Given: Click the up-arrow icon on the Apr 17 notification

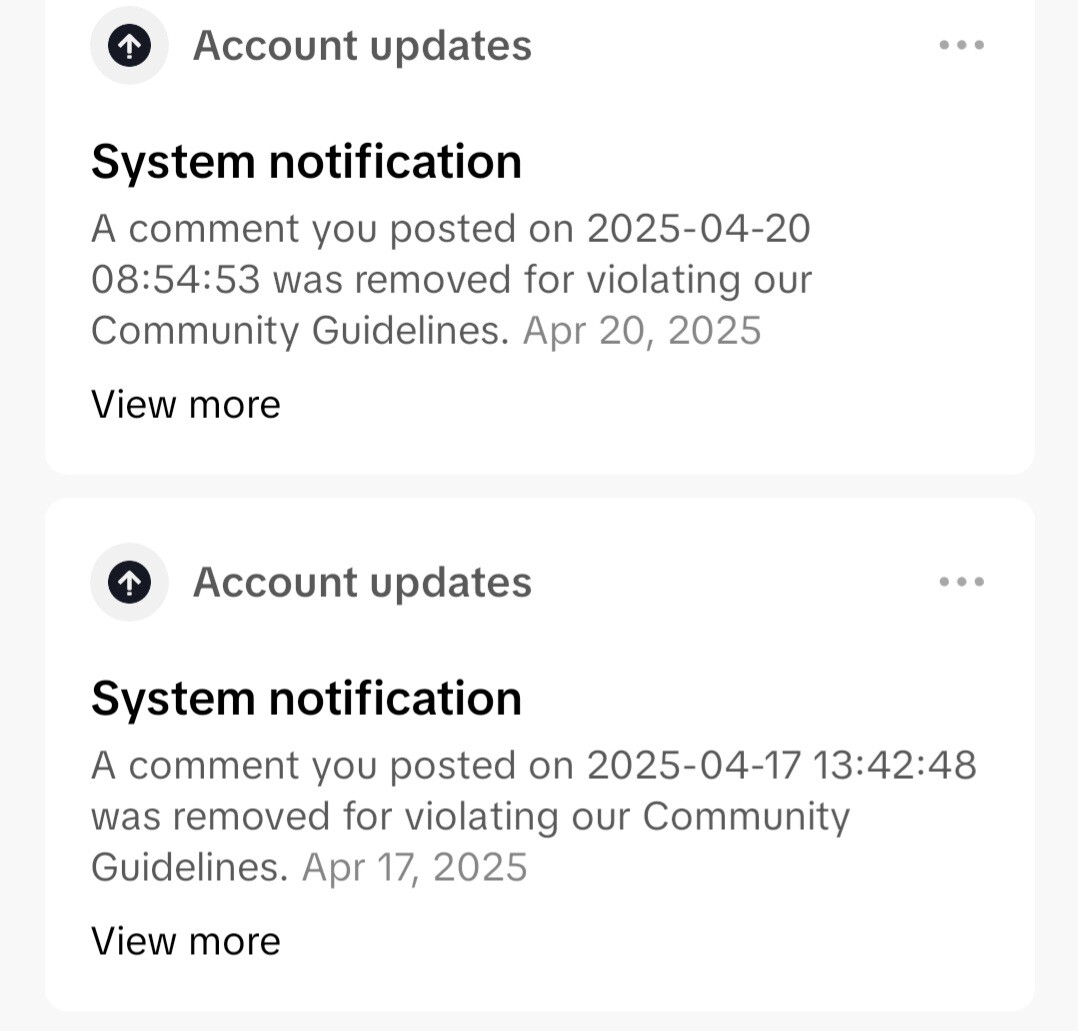Looking at the screenshot, I should [129, 582].
